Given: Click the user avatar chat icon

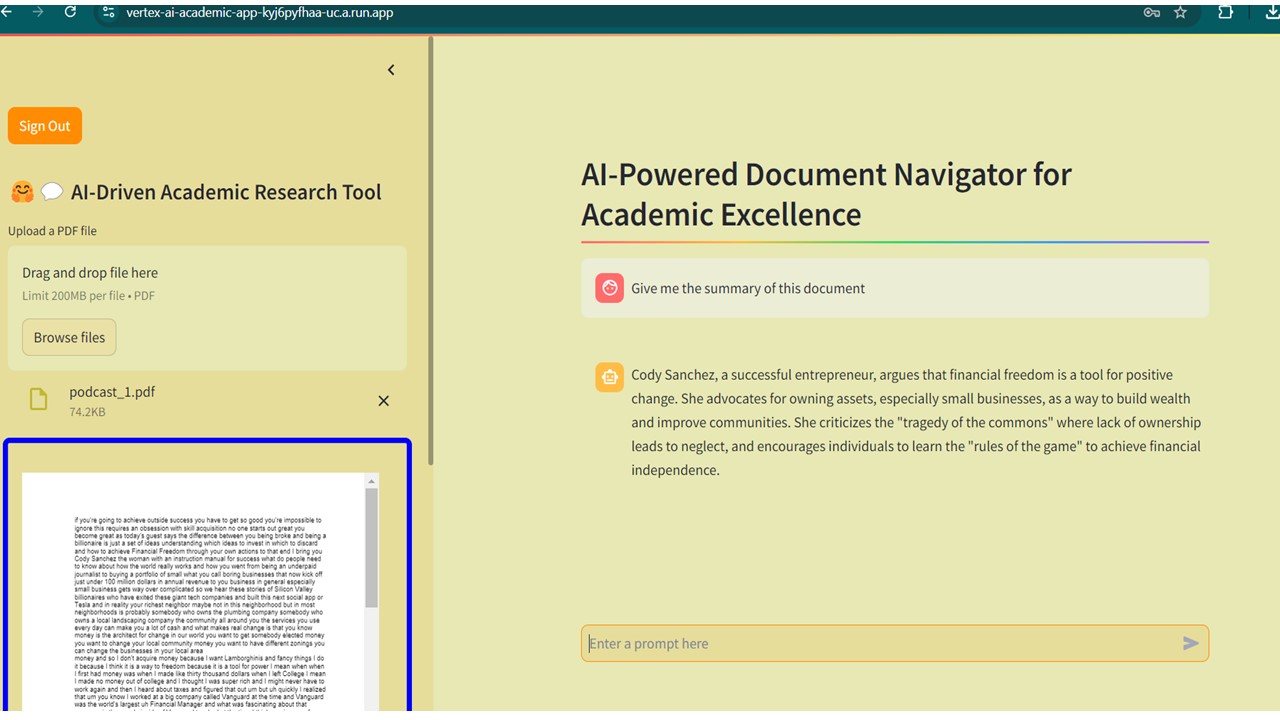Looking at the screenshot, I should click(x=609, y=288).
